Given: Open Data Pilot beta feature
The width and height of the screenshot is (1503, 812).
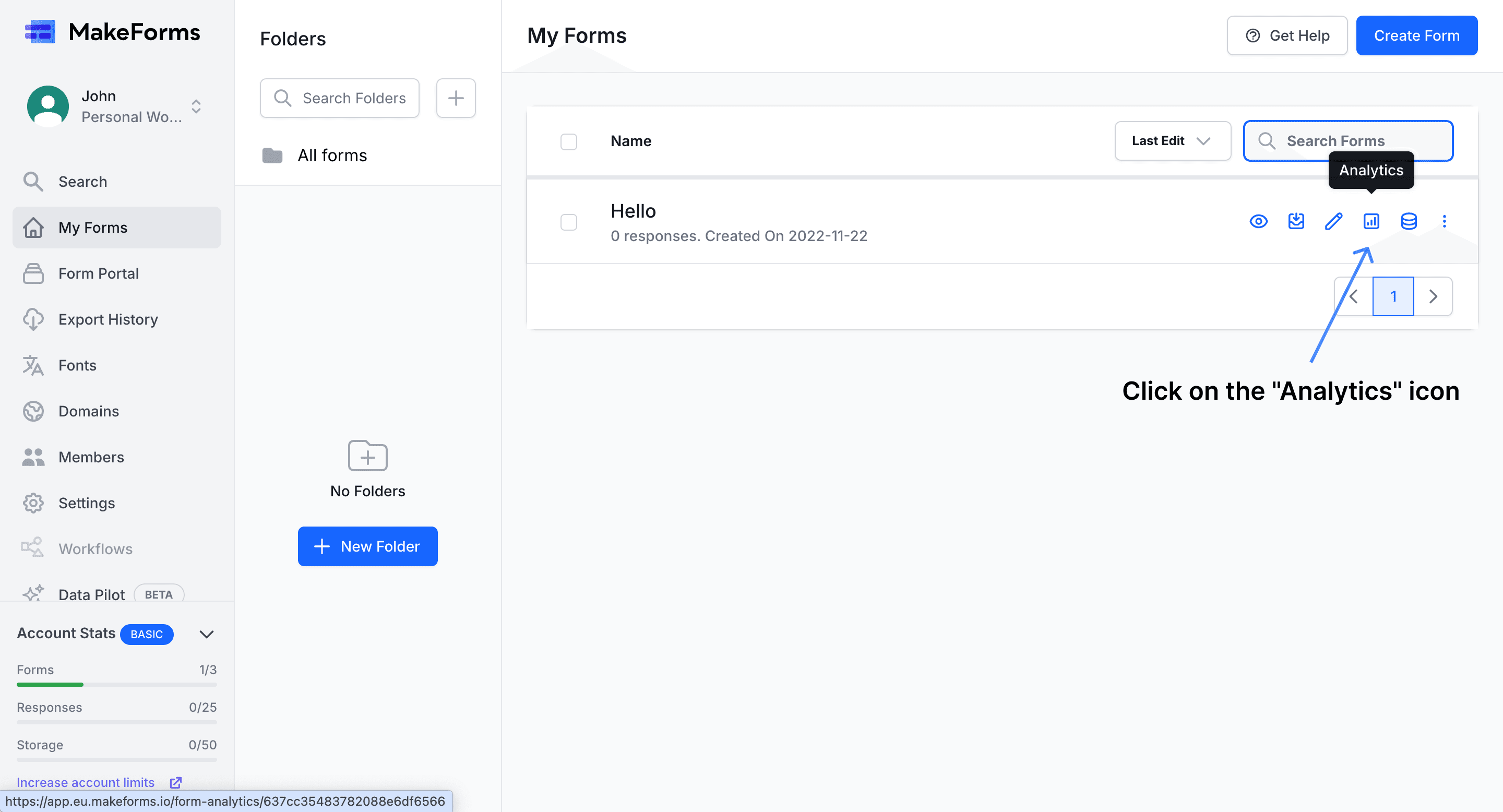Looking at the screenshot, I should 117,594.
